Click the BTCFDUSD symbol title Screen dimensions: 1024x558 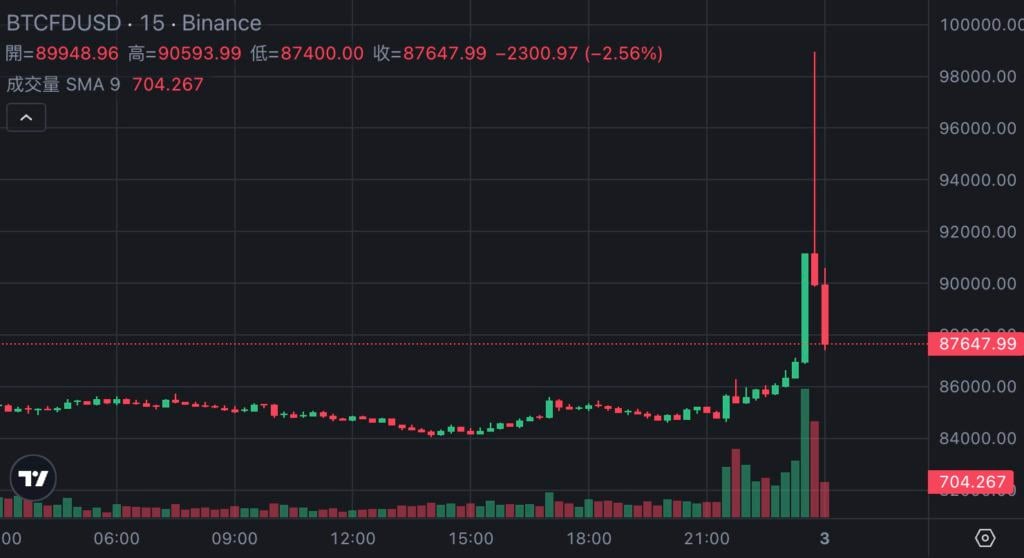pos(64,23)
